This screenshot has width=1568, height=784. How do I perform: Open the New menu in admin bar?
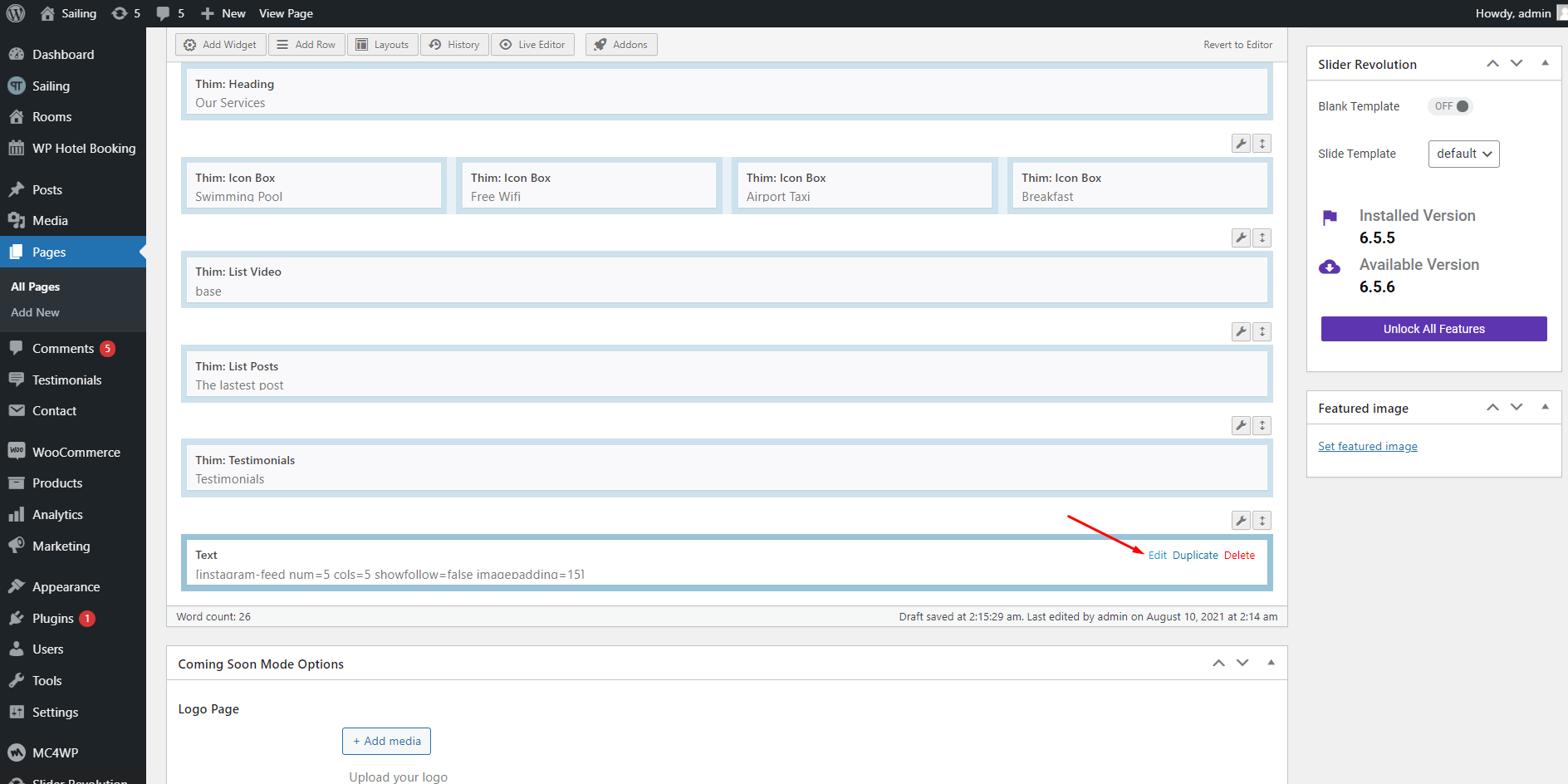(x=223, y=13)
